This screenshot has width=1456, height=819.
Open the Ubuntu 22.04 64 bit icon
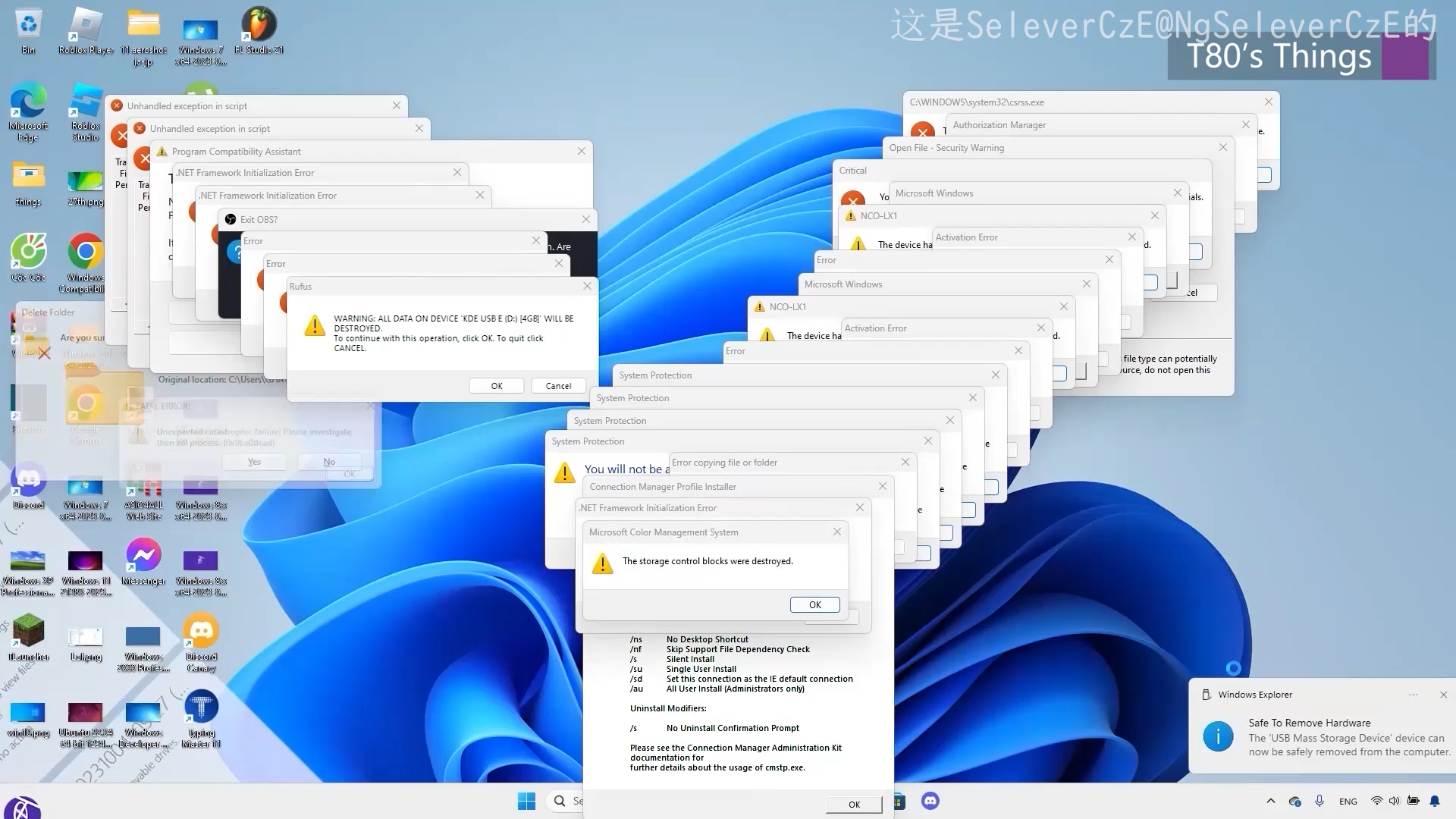pyautogui.click(x=86, y=724)
